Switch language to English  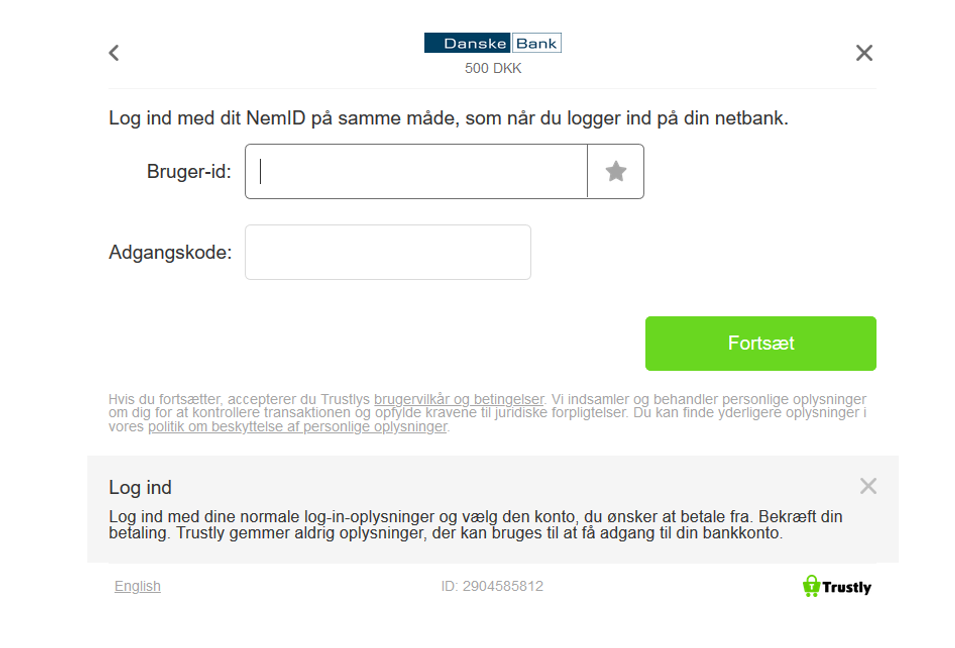[x=138, y=586]
